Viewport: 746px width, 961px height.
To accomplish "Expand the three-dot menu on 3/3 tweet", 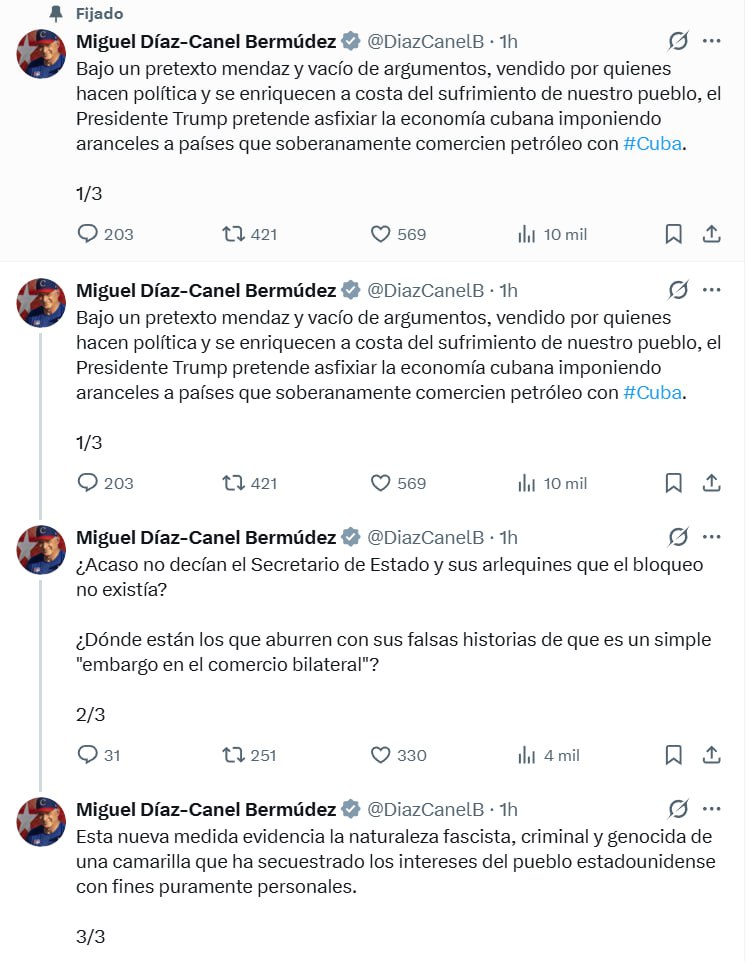I will point(712,808).
